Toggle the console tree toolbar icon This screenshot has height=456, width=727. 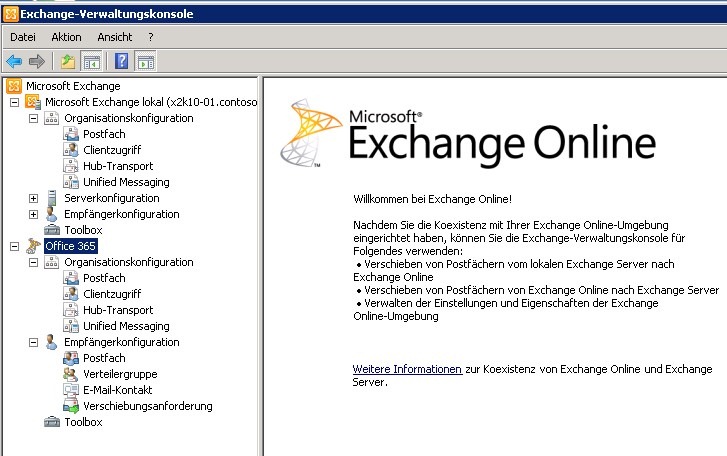pyautogui.click(x=91, y=61)
